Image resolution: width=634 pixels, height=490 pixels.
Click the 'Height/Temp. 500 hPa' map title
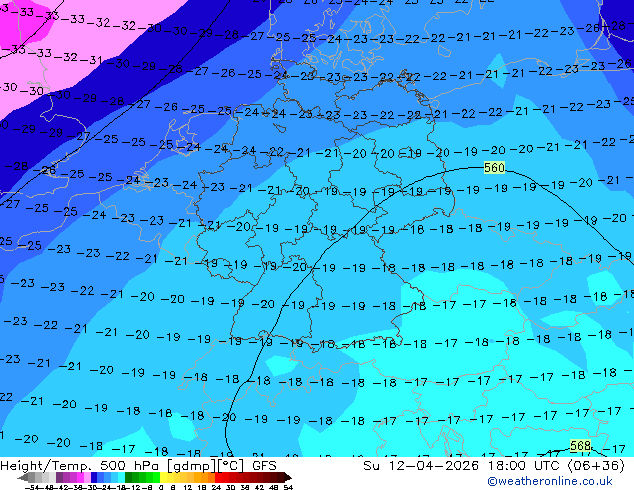pyautogui.click(x=81, y=466)
